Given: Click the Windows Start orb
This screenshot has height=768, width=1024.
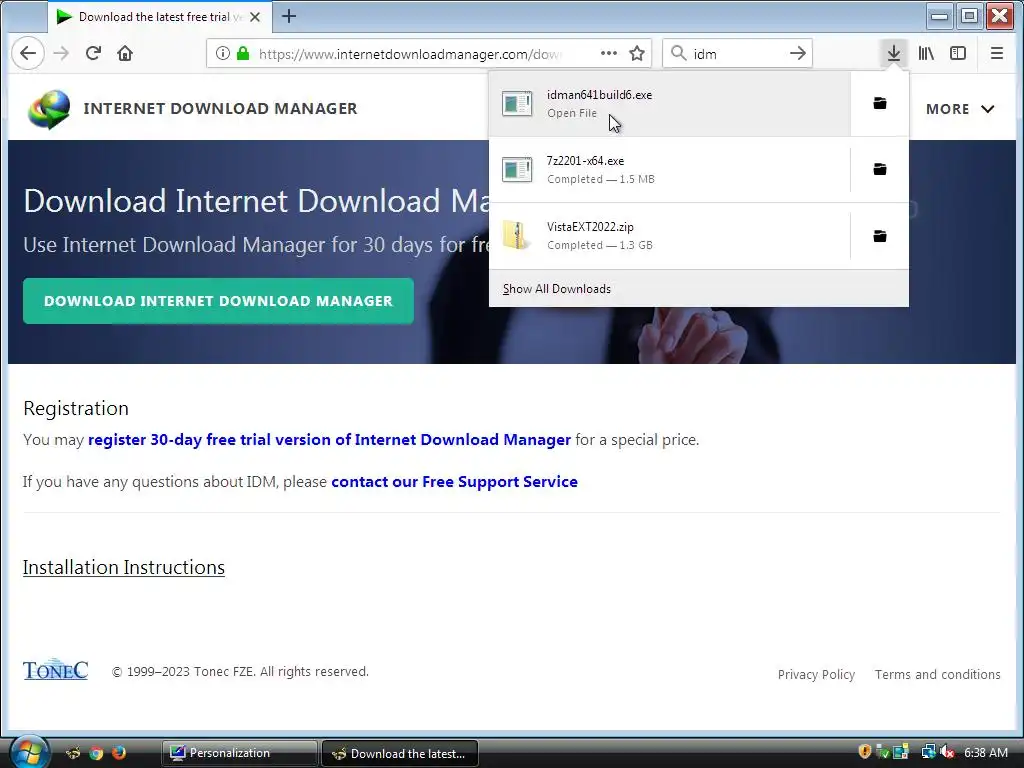Looking at the screenshot, I should click(29, 751).
